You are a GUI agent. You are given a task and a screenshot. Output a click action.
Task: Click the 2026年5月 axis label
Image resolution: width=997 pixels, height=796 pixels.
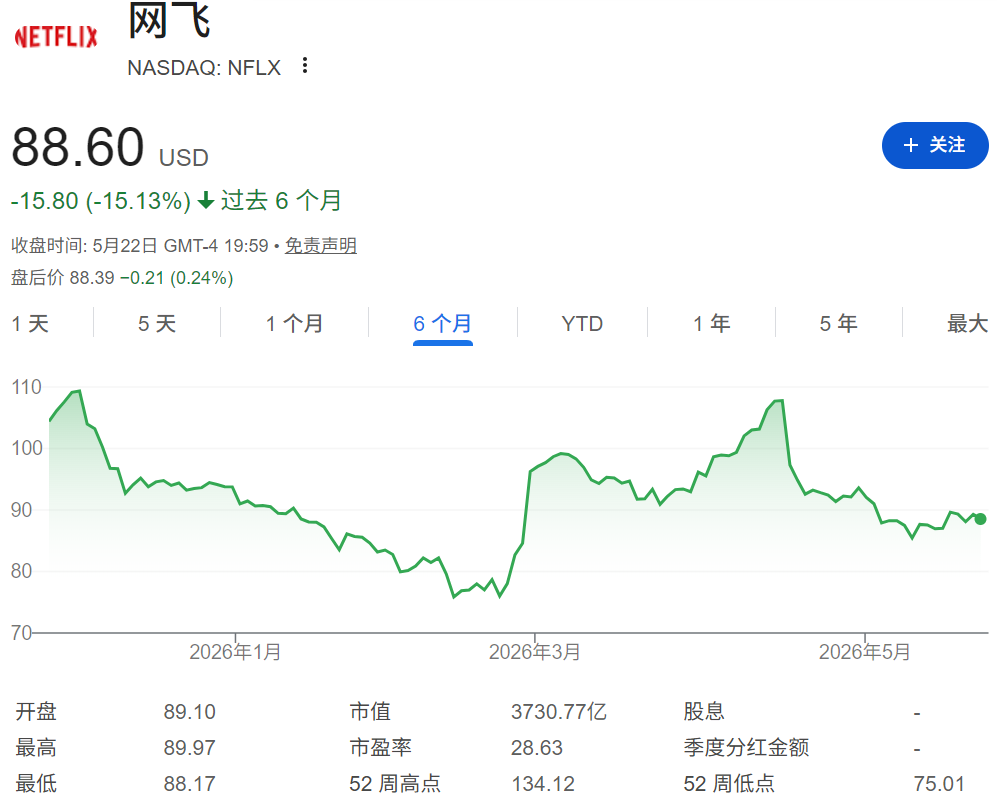[864, 652]
